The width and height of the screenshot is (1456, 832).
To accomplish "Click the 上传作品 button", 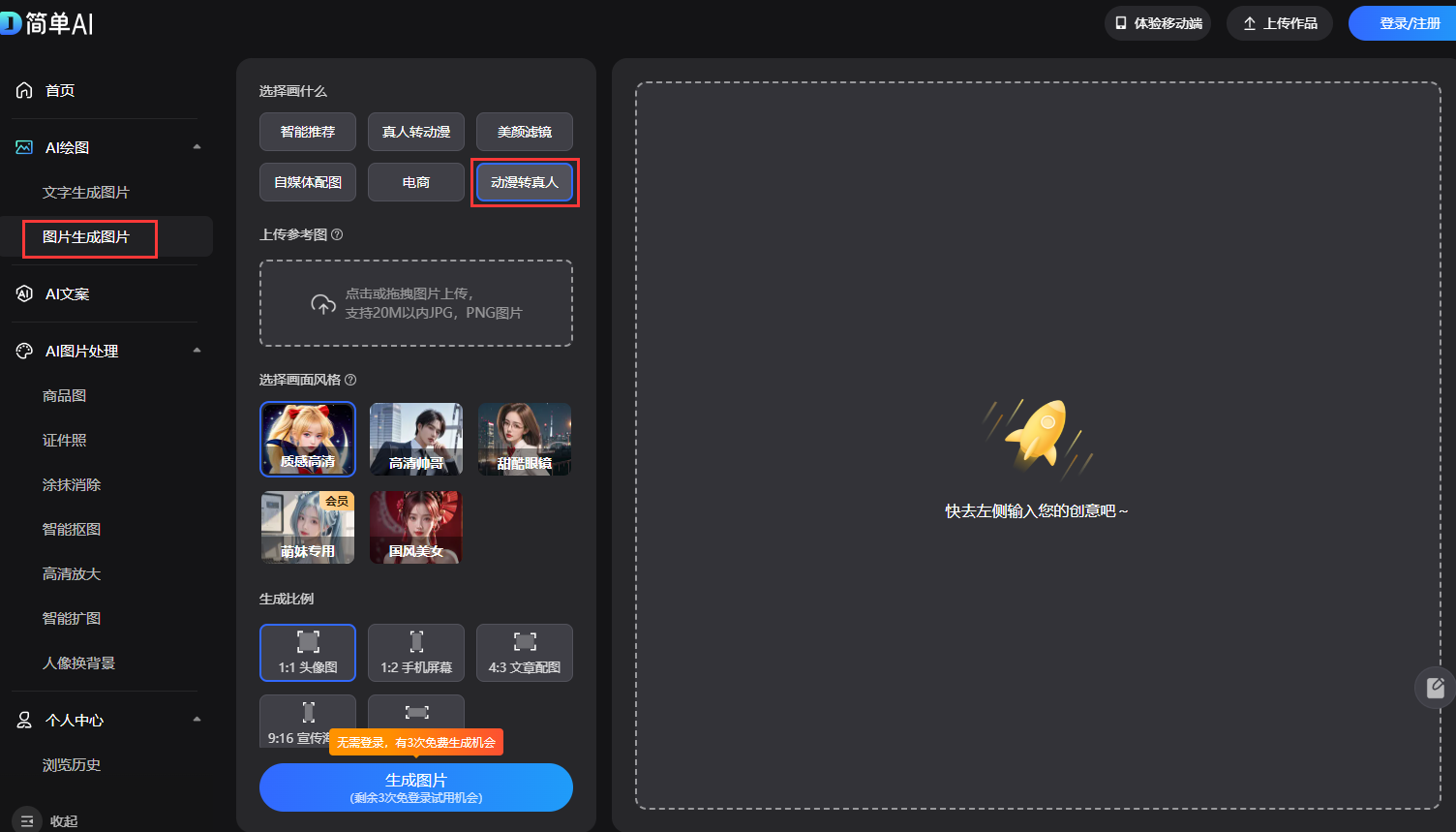I will (1280, 23).
